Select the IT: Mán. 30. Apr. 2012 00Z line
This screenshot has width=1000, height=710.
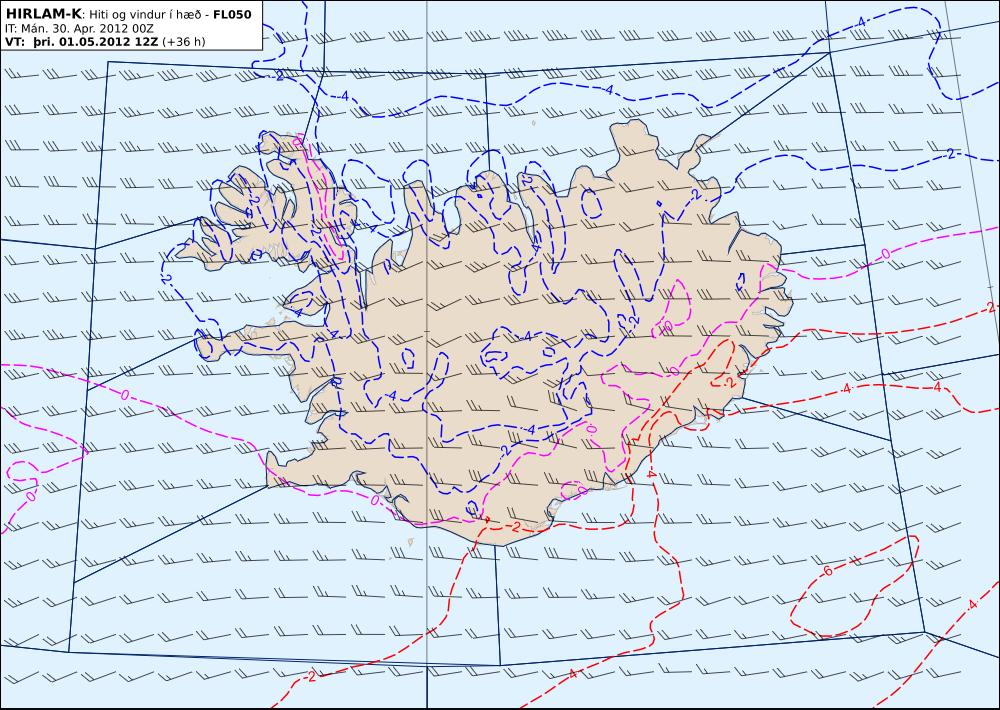tap(80, 29)
